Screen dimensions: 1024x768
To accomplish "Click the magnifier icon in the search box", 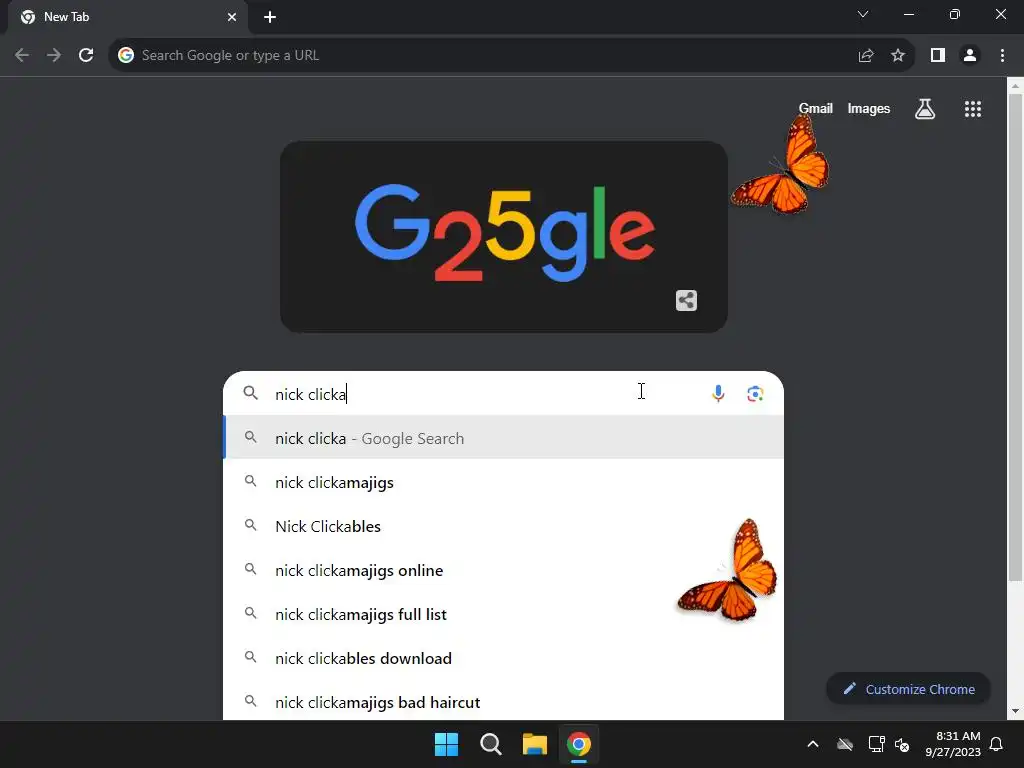I will [250, 392].
